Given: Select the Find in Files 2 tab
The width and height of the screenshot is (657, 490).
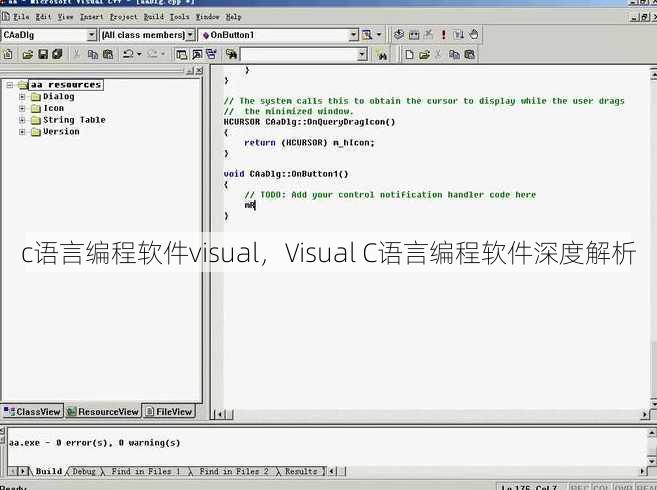Looking at the screenshot, I should [234, 471].
